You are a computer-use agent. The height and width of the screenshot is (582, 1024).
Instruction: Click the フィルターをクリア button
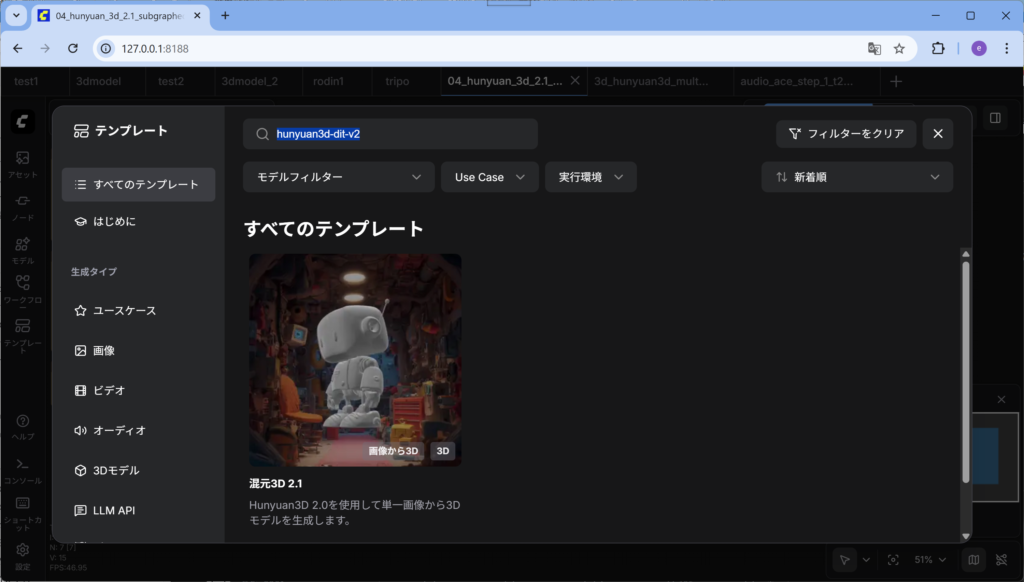click(846, 134)
